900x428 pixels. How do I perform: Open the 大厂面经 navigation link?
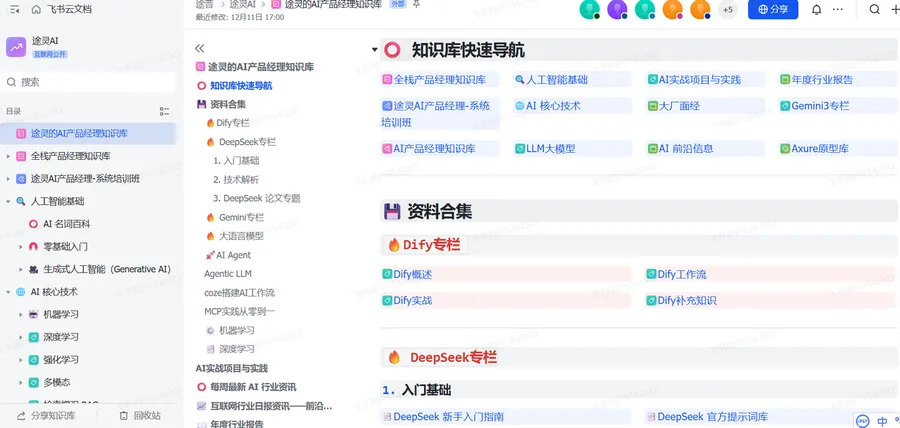coord(679,106)
